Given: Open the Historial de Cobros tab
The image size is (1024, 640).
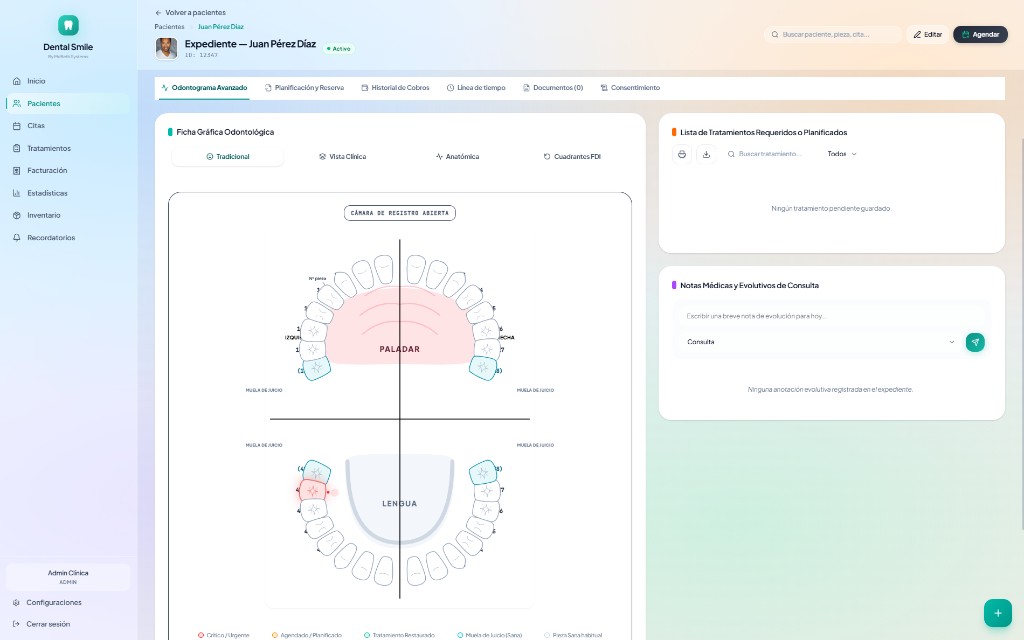Looking at the screenshot, I should pos(396,88).
